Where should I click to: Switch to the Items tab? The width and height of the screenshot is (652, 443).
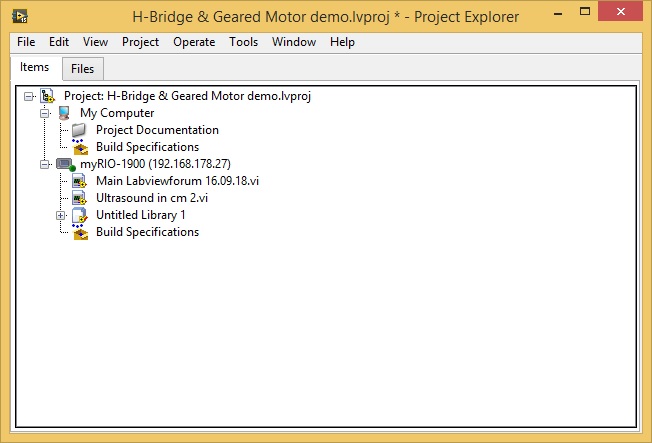point(35,67)
